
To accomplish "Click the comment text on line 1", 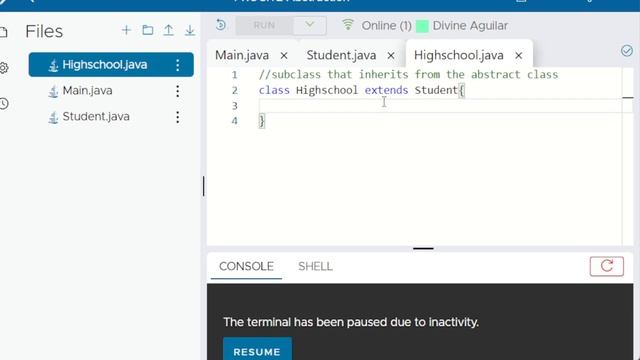I will [x=408, y=75].
